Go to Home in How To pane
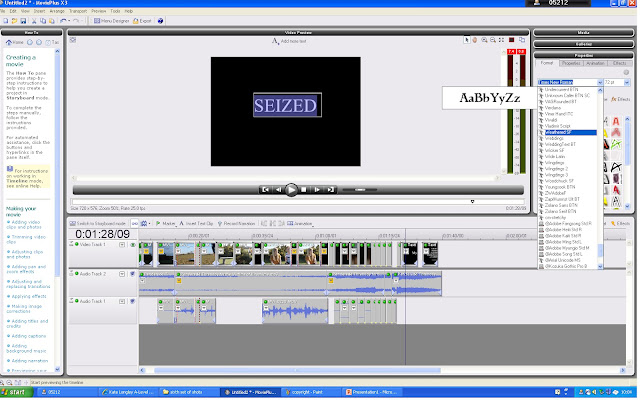 (x=15, y=42)
